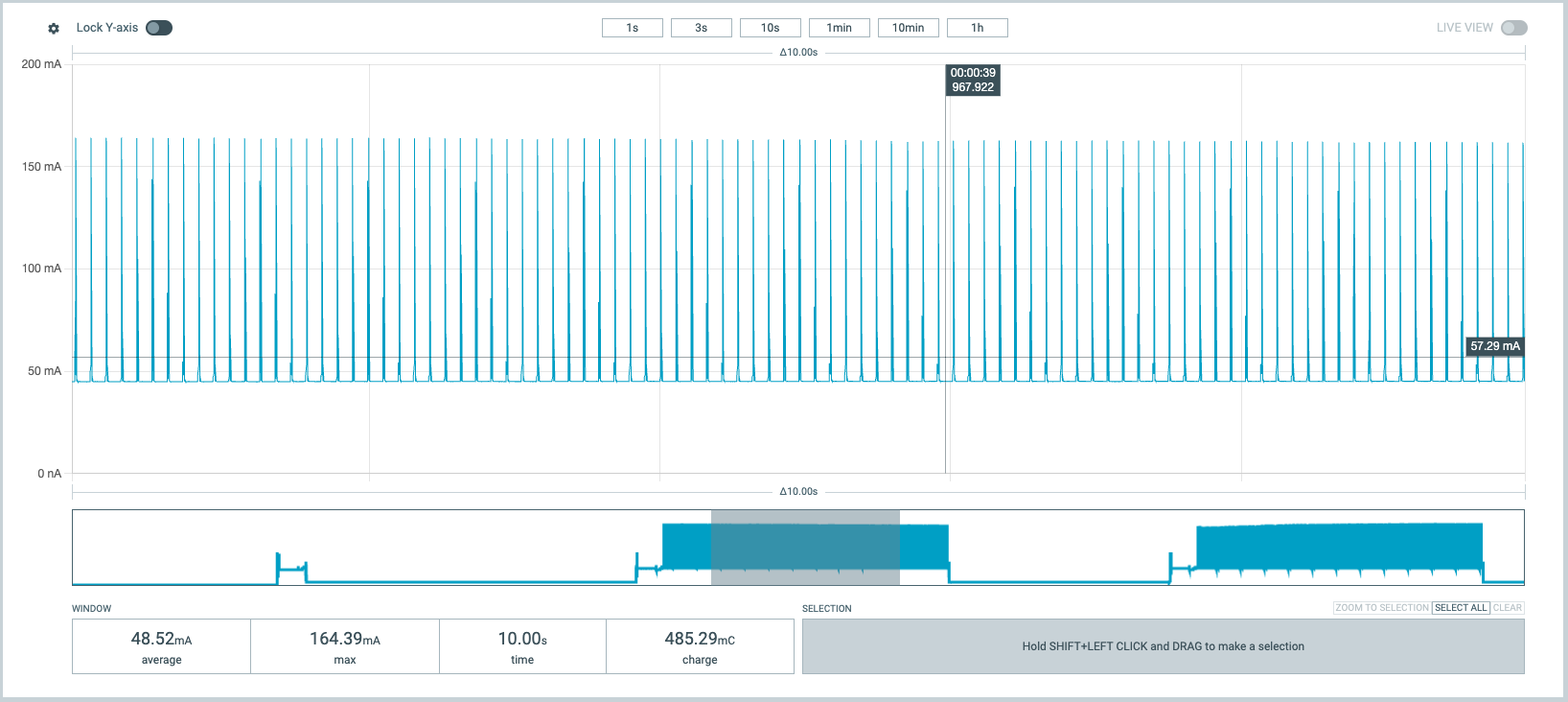
Task: Click CLEAR selection button
Action: (x=1507, y=608)
